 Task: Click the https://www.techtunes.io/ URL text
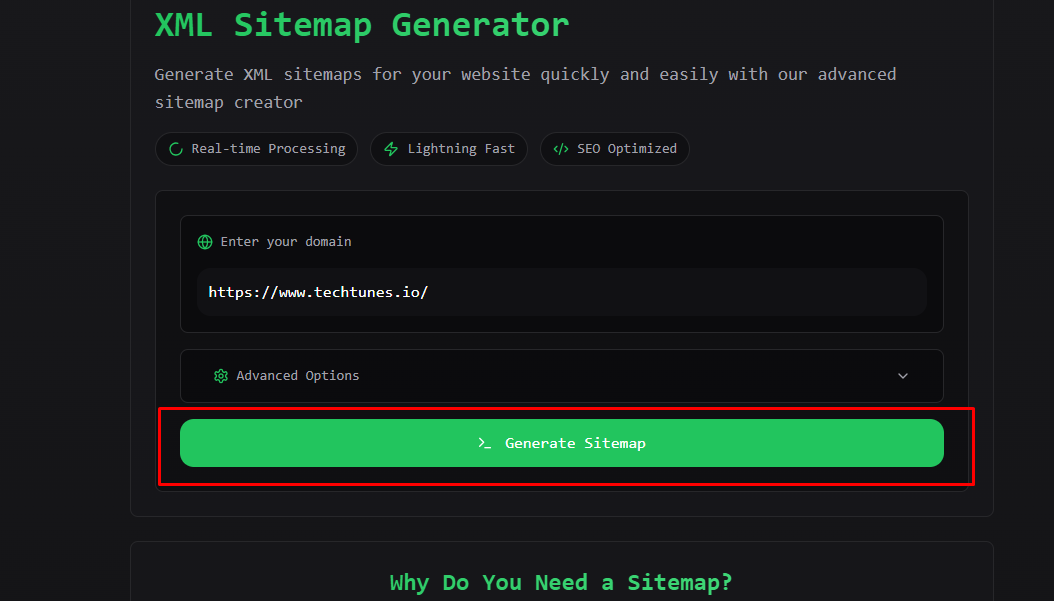point(318,291)
